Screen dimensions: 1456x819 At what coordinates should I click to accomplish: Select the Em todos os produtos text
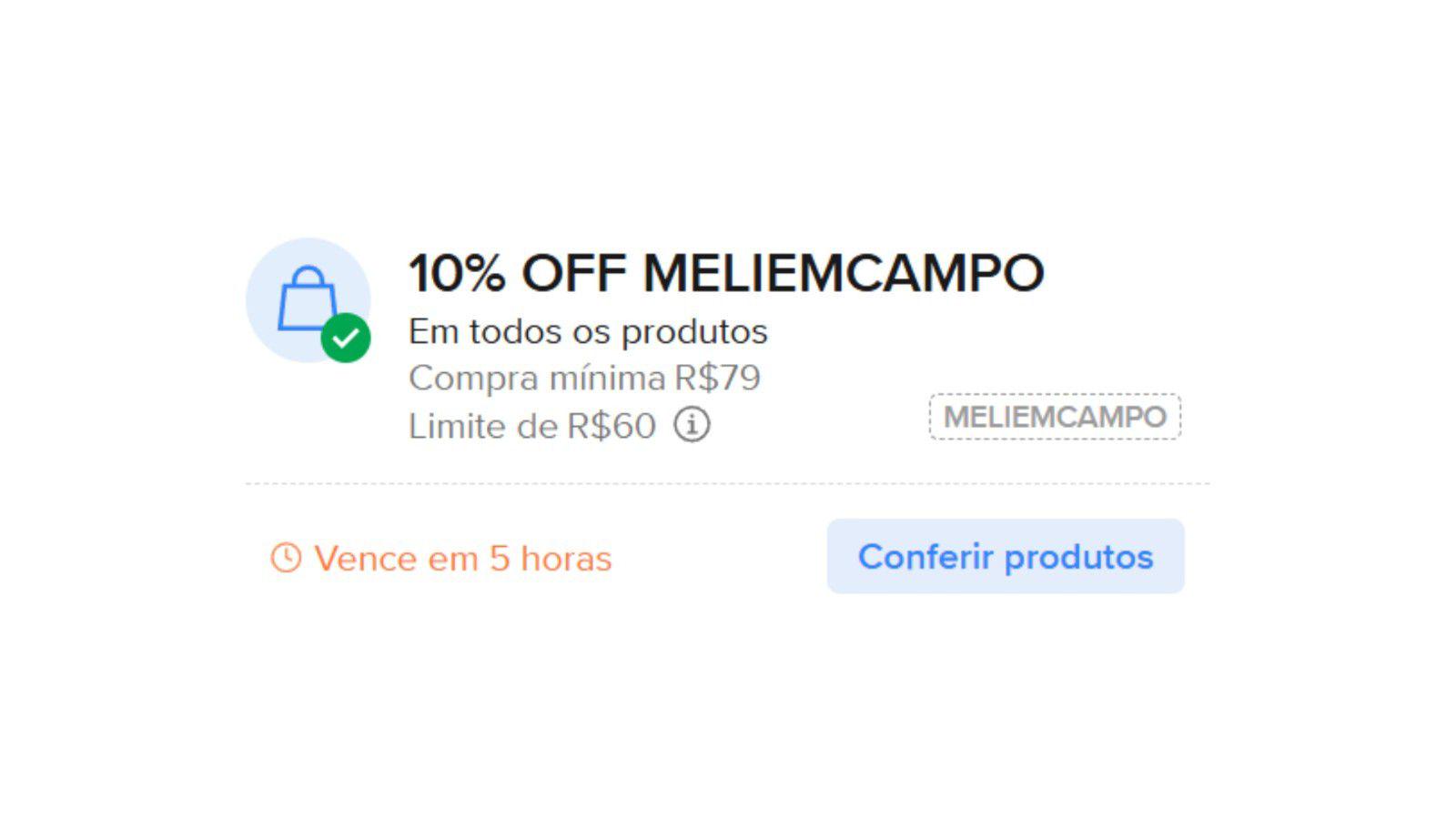tap(588, 331)
